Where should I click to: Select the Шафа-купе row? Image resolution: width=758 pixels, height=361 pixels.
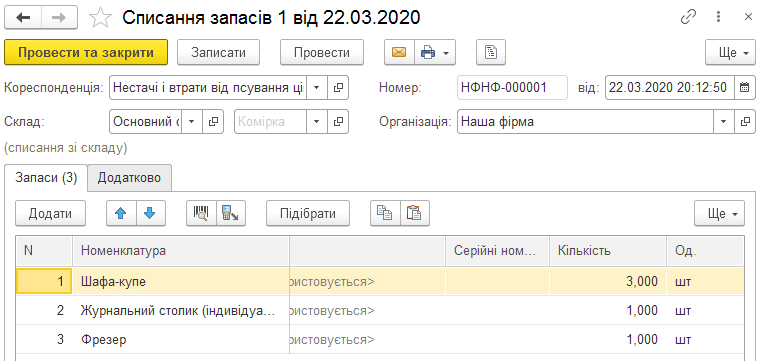click(x=379, y=282)
